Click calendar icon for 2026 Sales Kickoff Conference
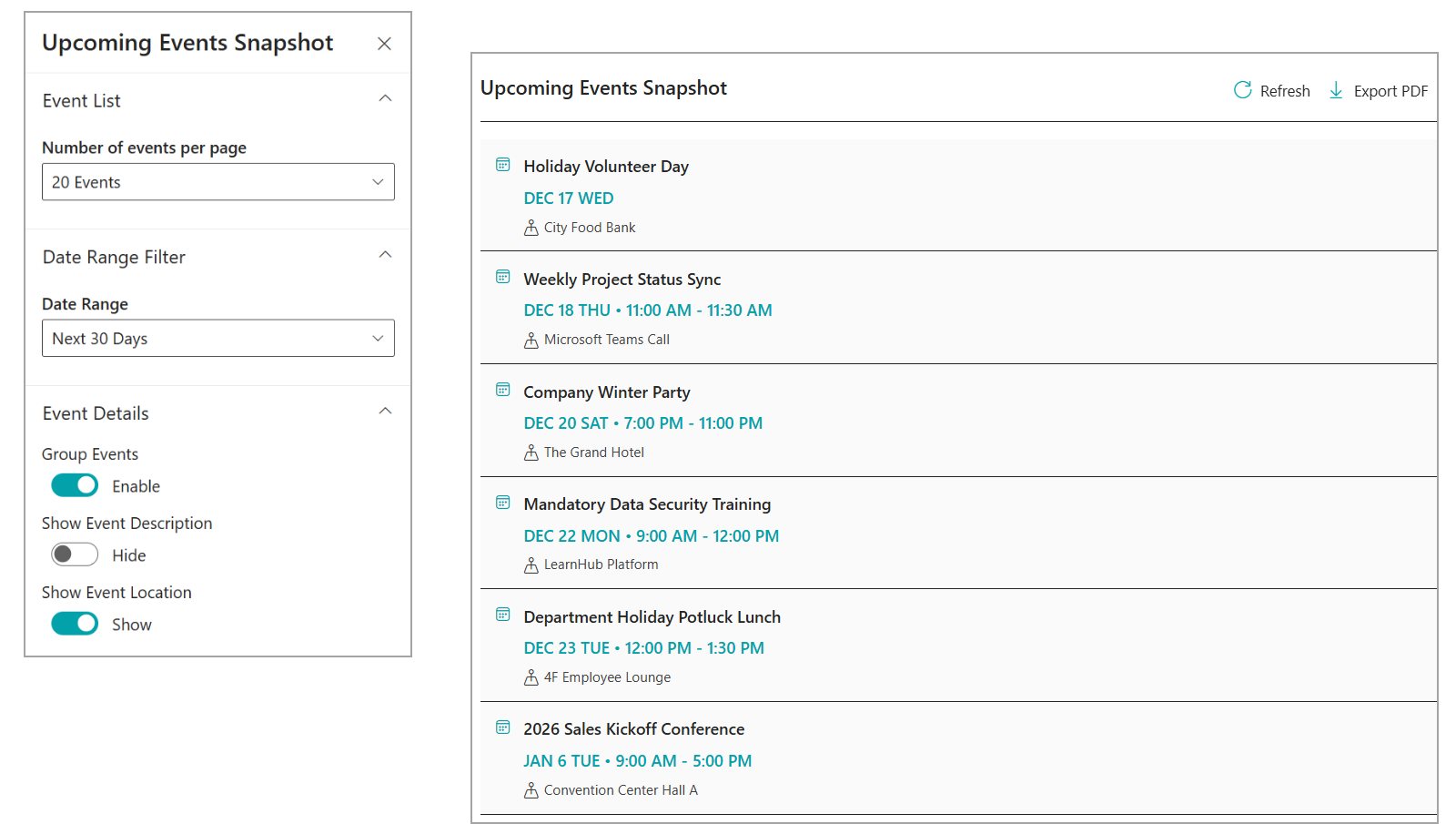The height and width of the screenshot is (824, 1456). click(x=502, y=727)
